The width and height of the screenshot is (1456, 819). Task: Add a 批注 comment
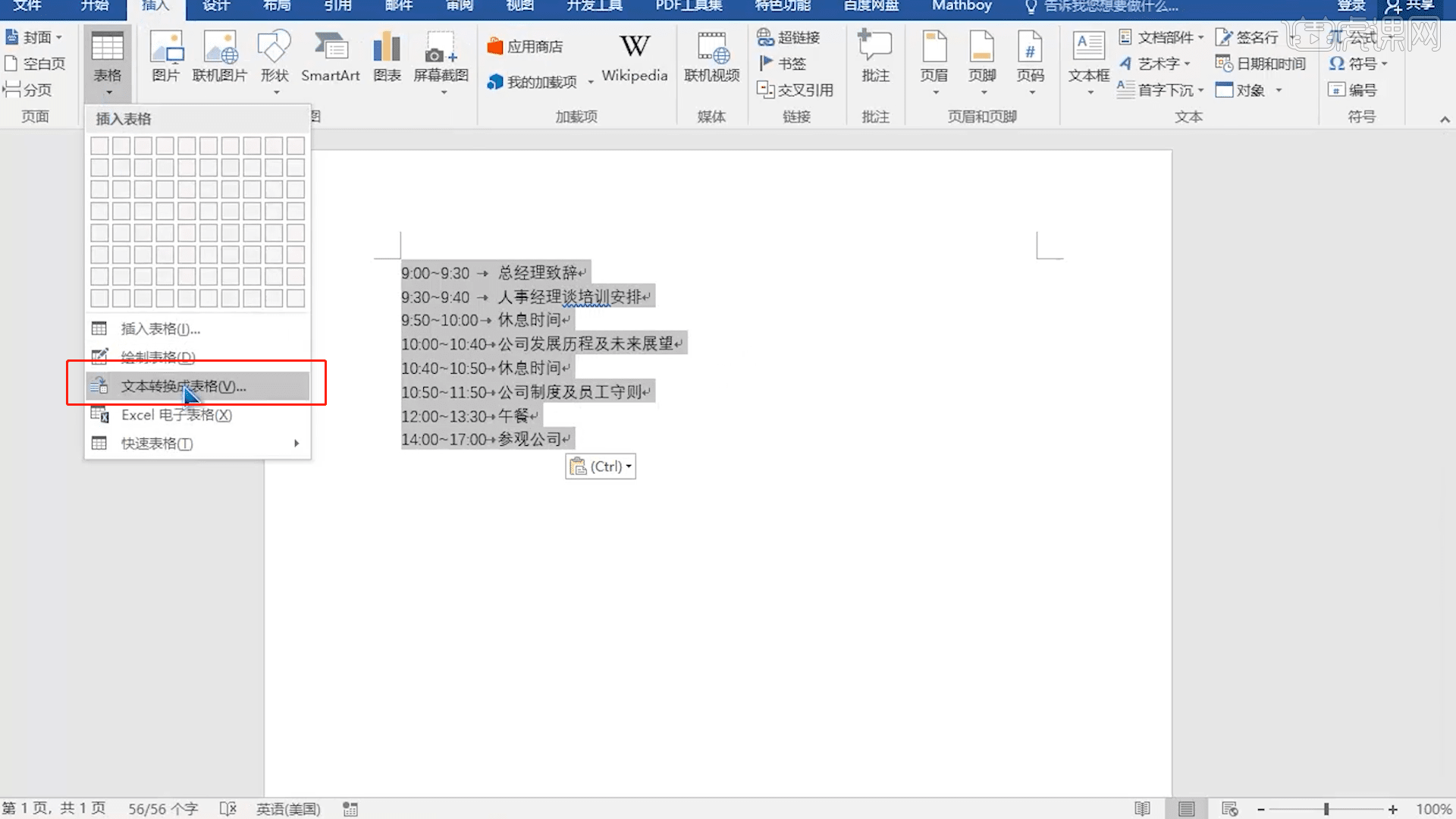[x=875, y=57]
